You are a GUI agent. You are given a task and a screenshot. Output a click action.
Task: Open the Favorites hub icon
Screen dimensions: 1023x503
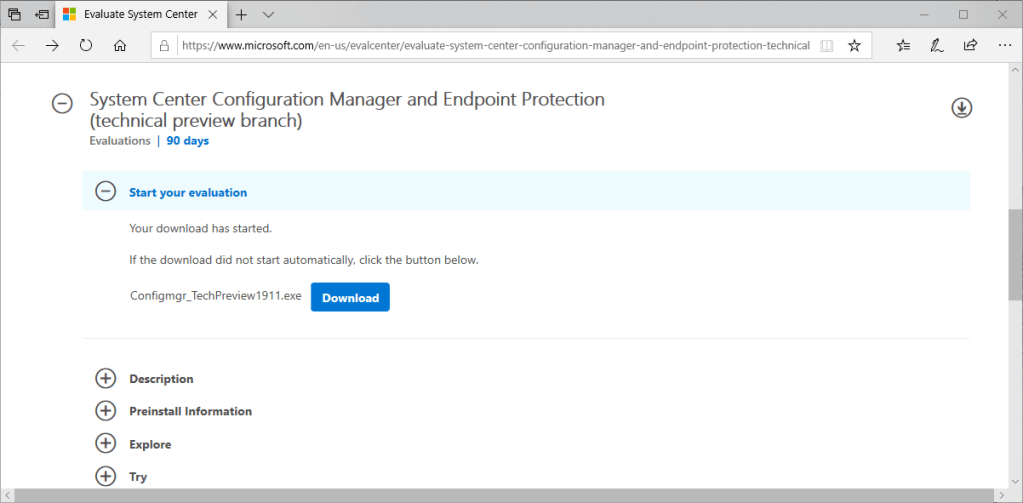pos(904,45)
